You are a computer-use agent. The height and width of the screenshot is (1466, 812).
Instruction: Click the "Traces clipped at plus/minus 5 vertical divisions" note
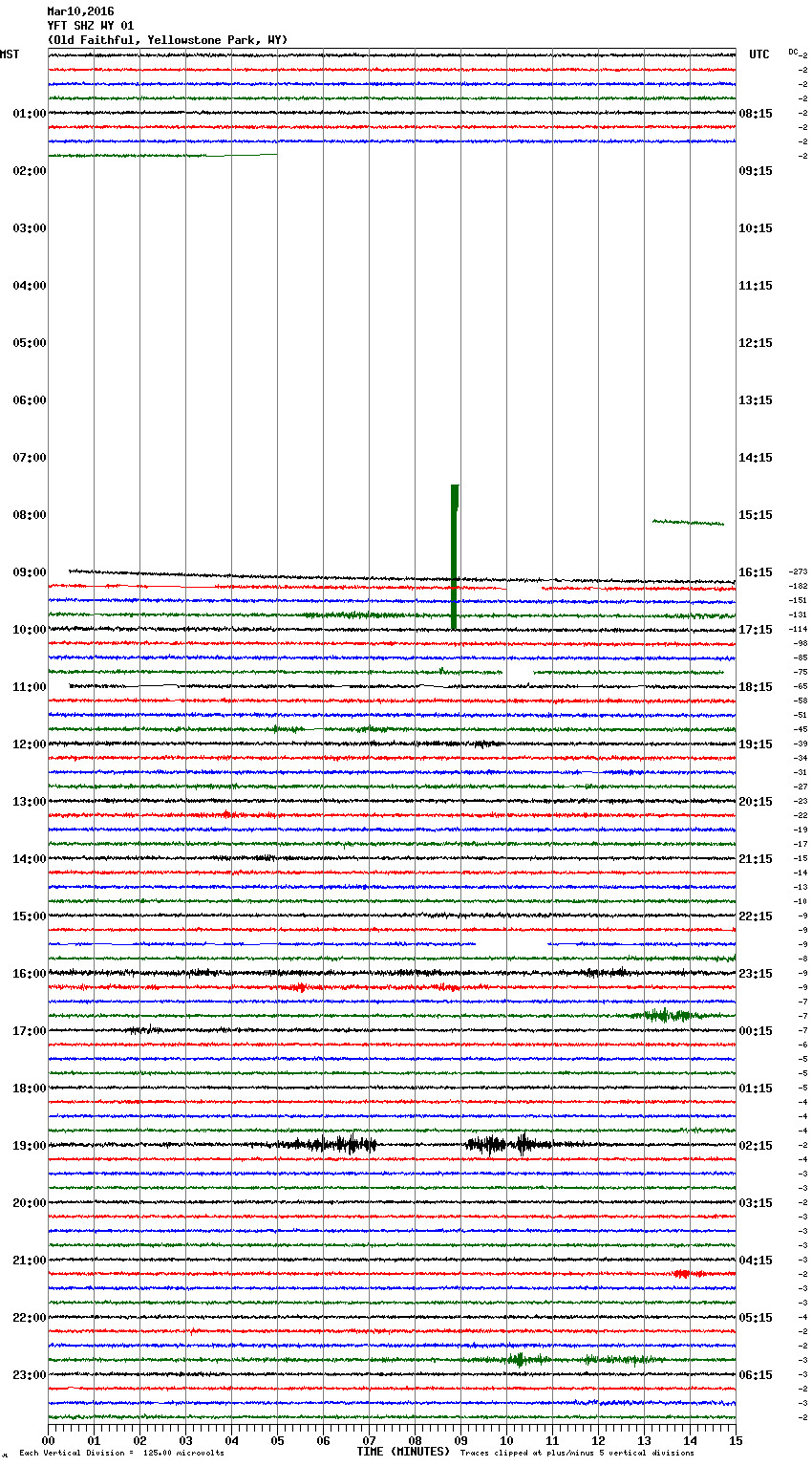pyautogui.click(x=577, y=1454)
